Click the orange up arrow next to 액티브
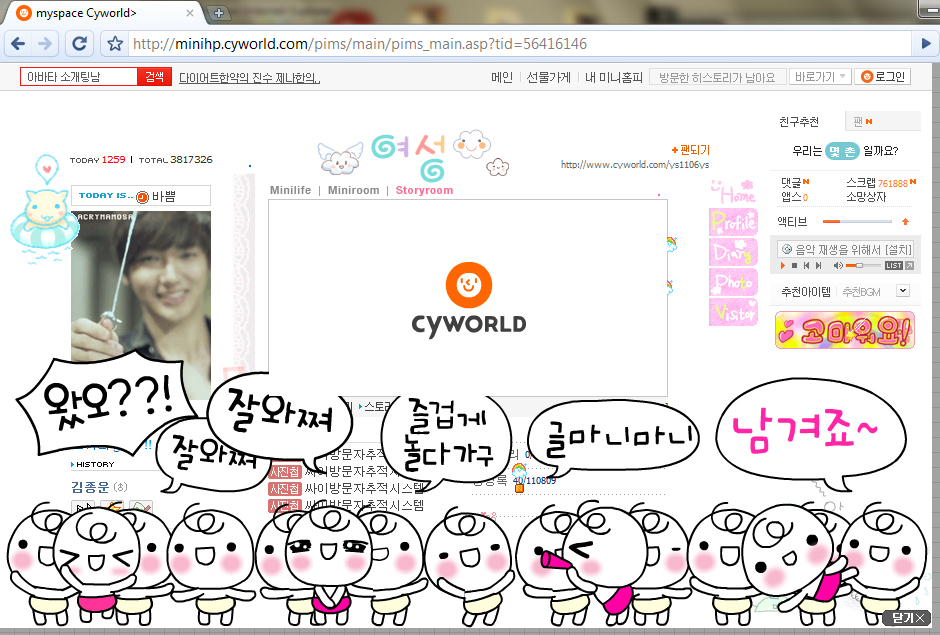Image resolution: width=940 pixels, height=635 pixels. point(905,221)
